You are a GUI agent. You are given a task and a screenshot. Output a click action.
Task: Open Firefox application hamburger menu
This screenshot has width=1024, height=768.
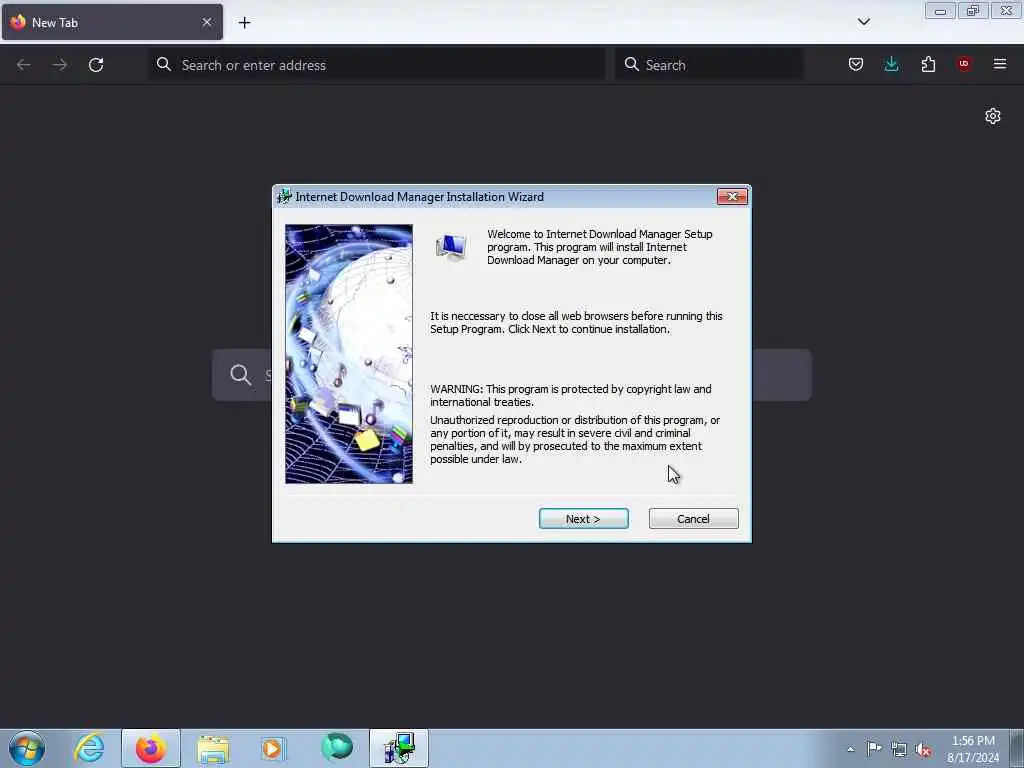[x=1000, y=64]
